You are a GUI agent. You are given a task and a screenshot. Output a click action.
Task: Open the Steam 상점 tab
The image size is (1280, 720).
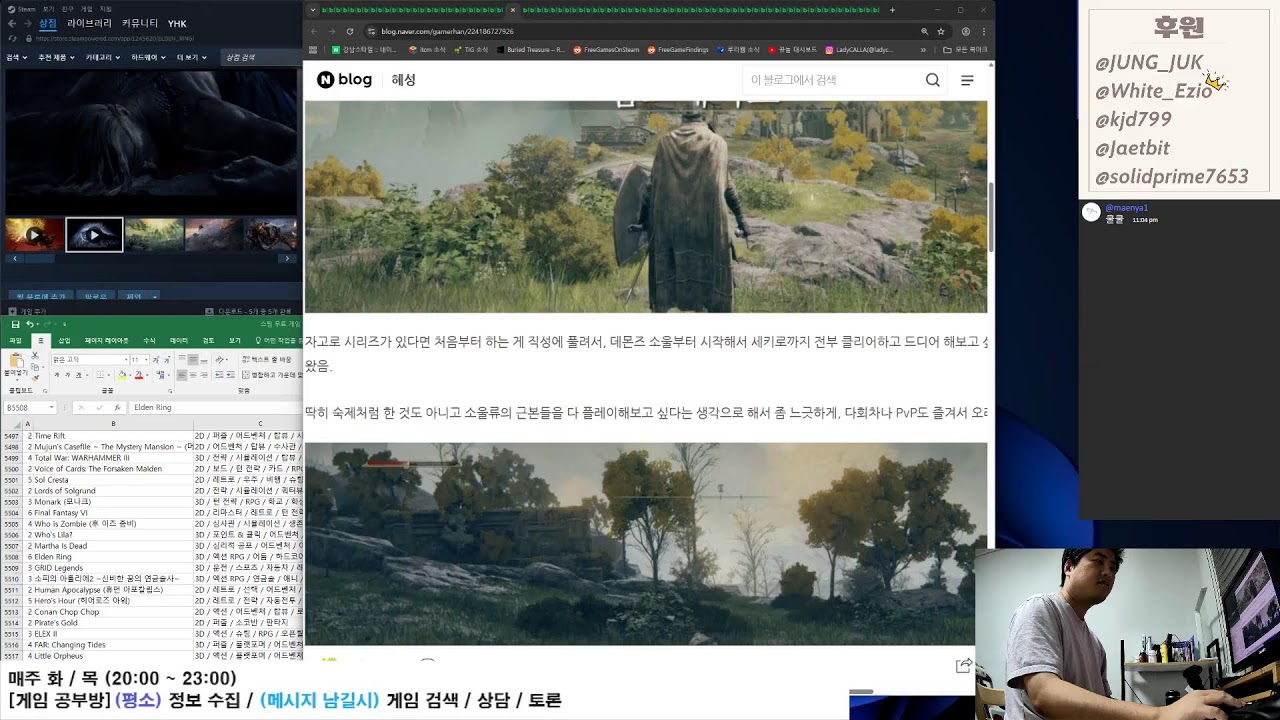click(48, 23)
